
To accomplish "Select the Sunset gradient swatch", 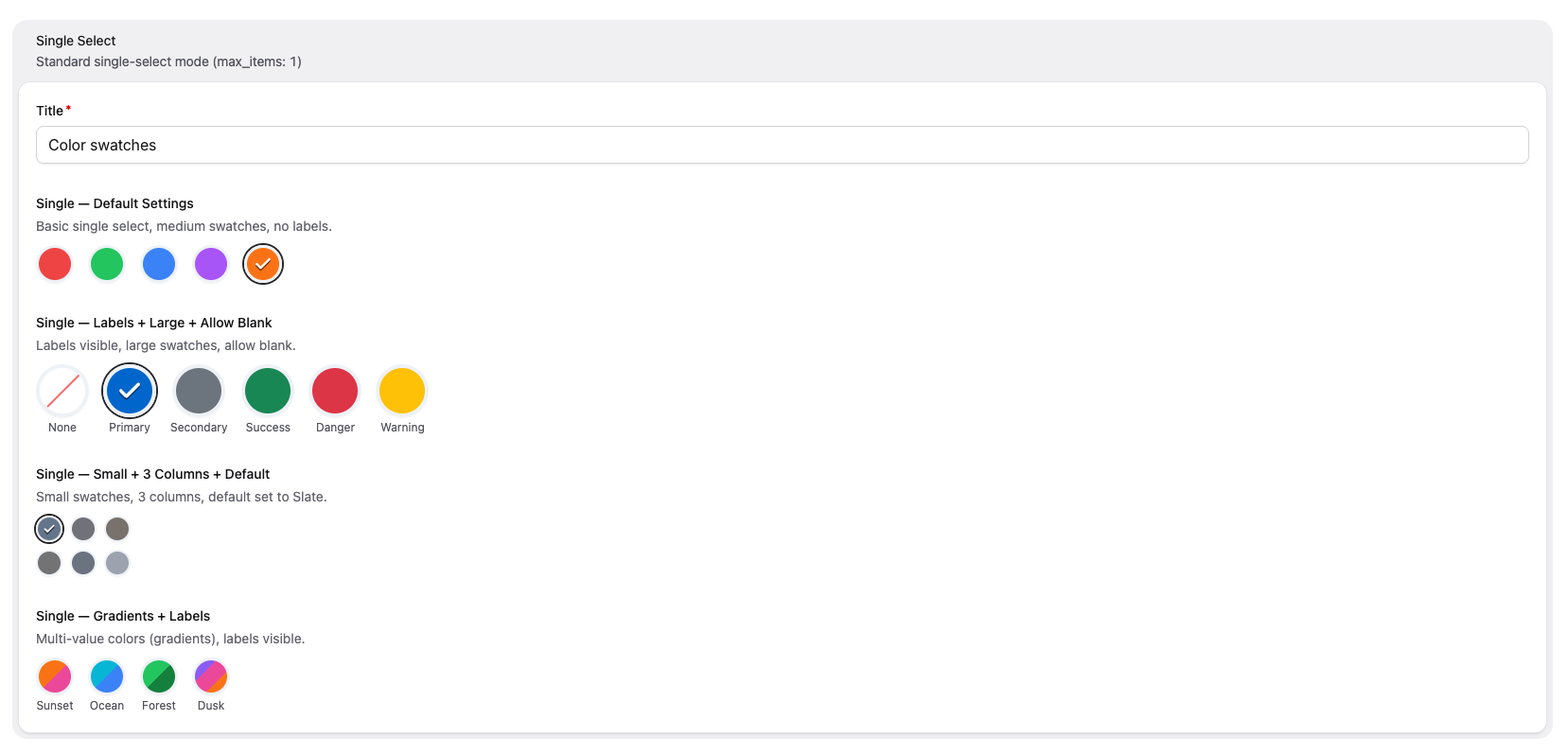I will [55, 676].
